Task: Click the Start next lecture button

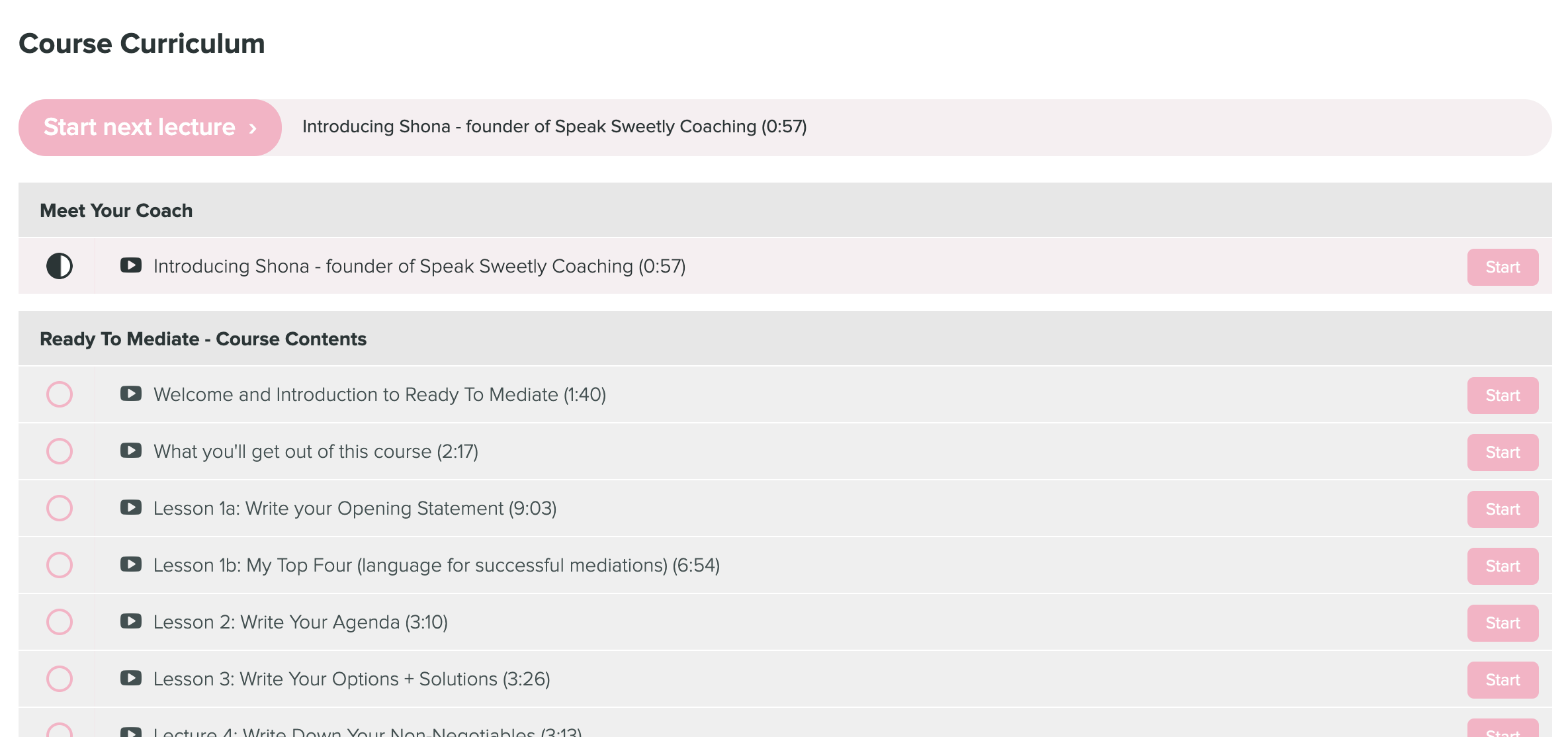Action: pos(150,128)
